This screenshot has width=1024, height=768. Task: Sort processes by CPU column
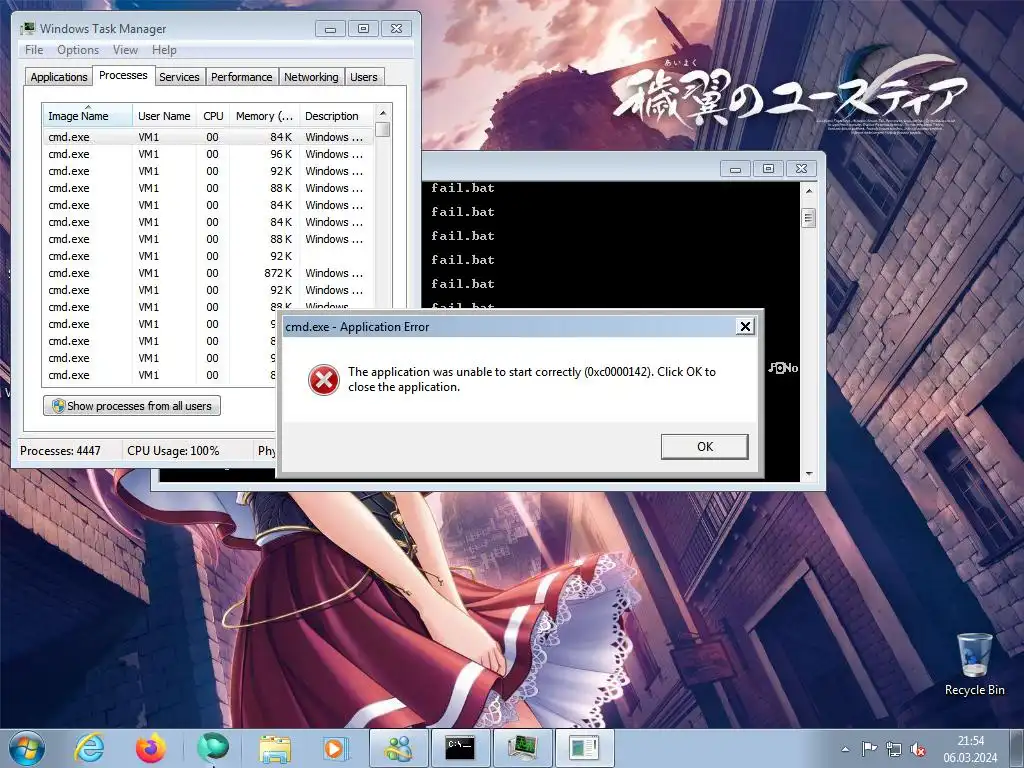(x=213, y=116)
